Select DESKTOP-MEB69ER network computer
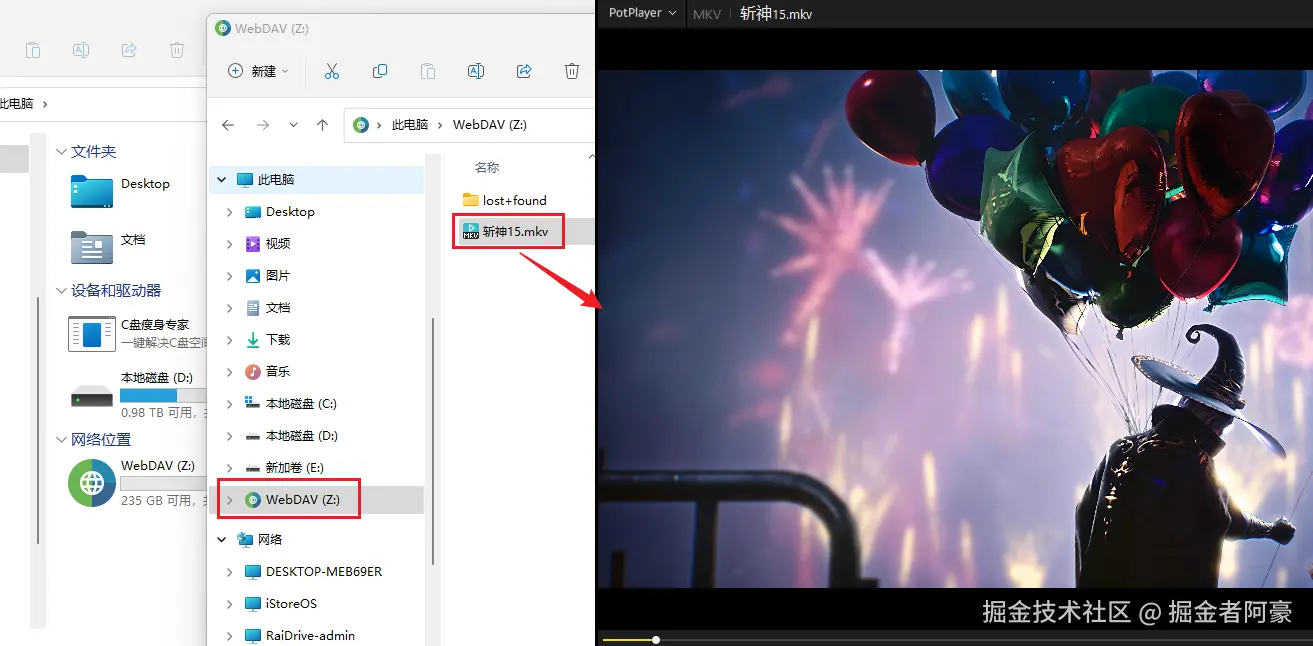 pyautogui.click(x=323, y=572)
